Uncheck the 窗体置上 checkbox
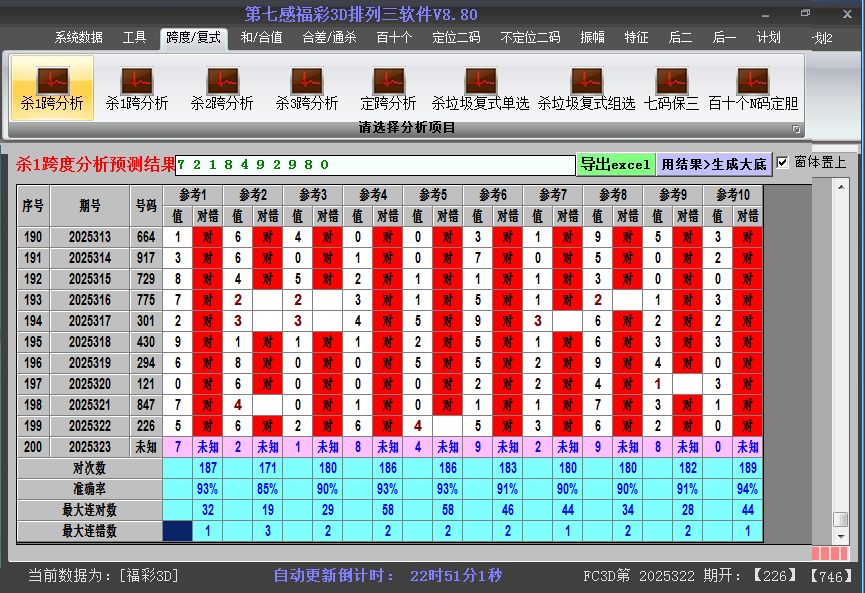 tap(783, 162)
